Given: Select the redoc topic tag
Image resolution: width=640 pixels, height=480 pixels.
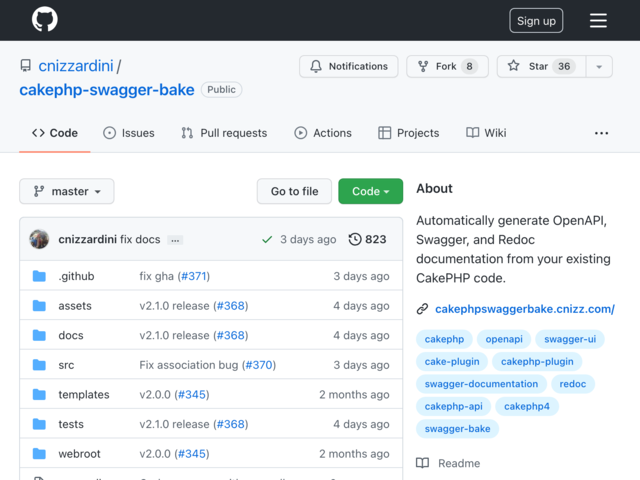Looking at the screenshot, I should pos(573,384).
